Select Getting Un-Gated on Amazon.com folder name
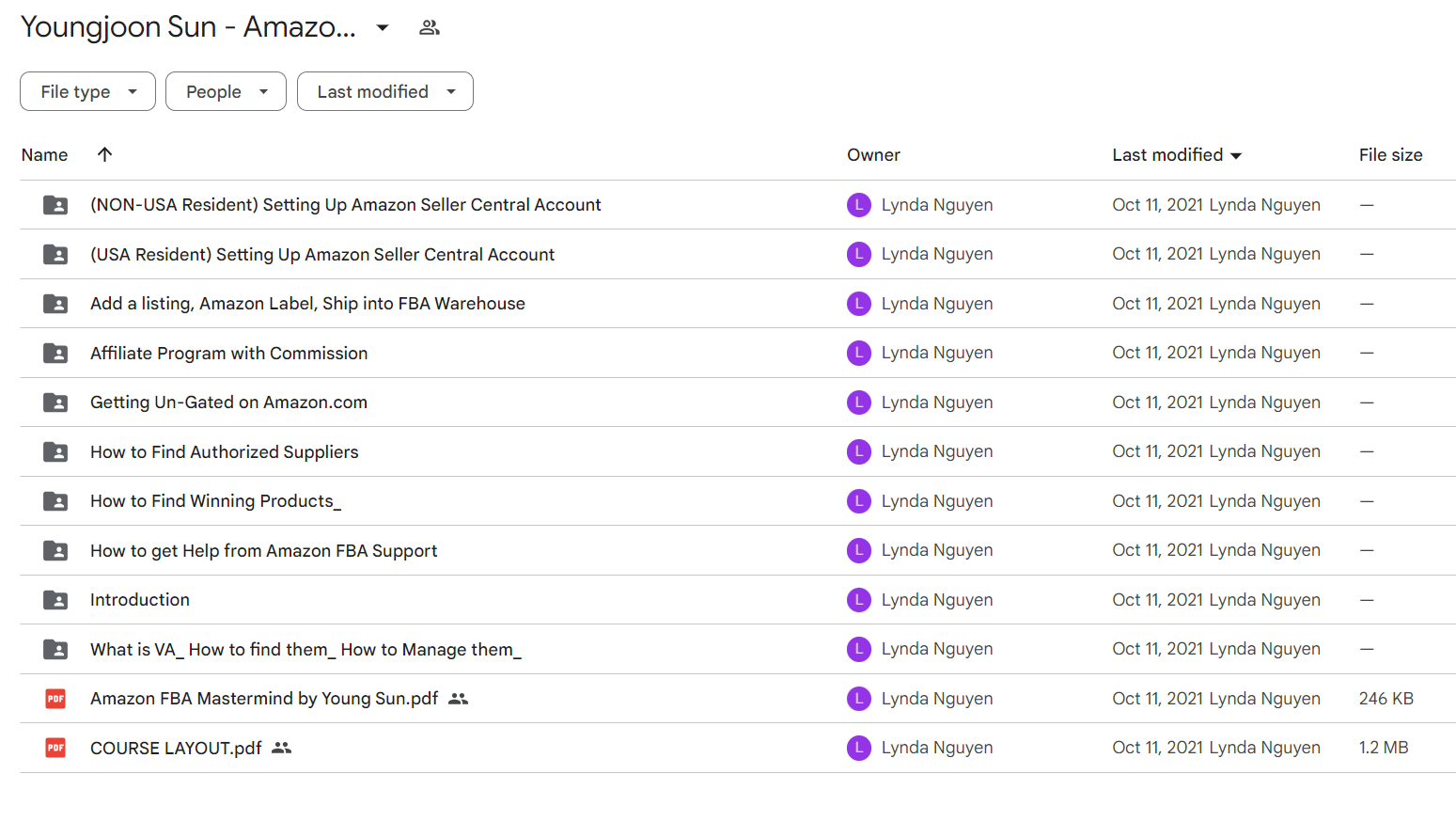This screenshot has height=837, width=1456. click(x=228, y=403)
